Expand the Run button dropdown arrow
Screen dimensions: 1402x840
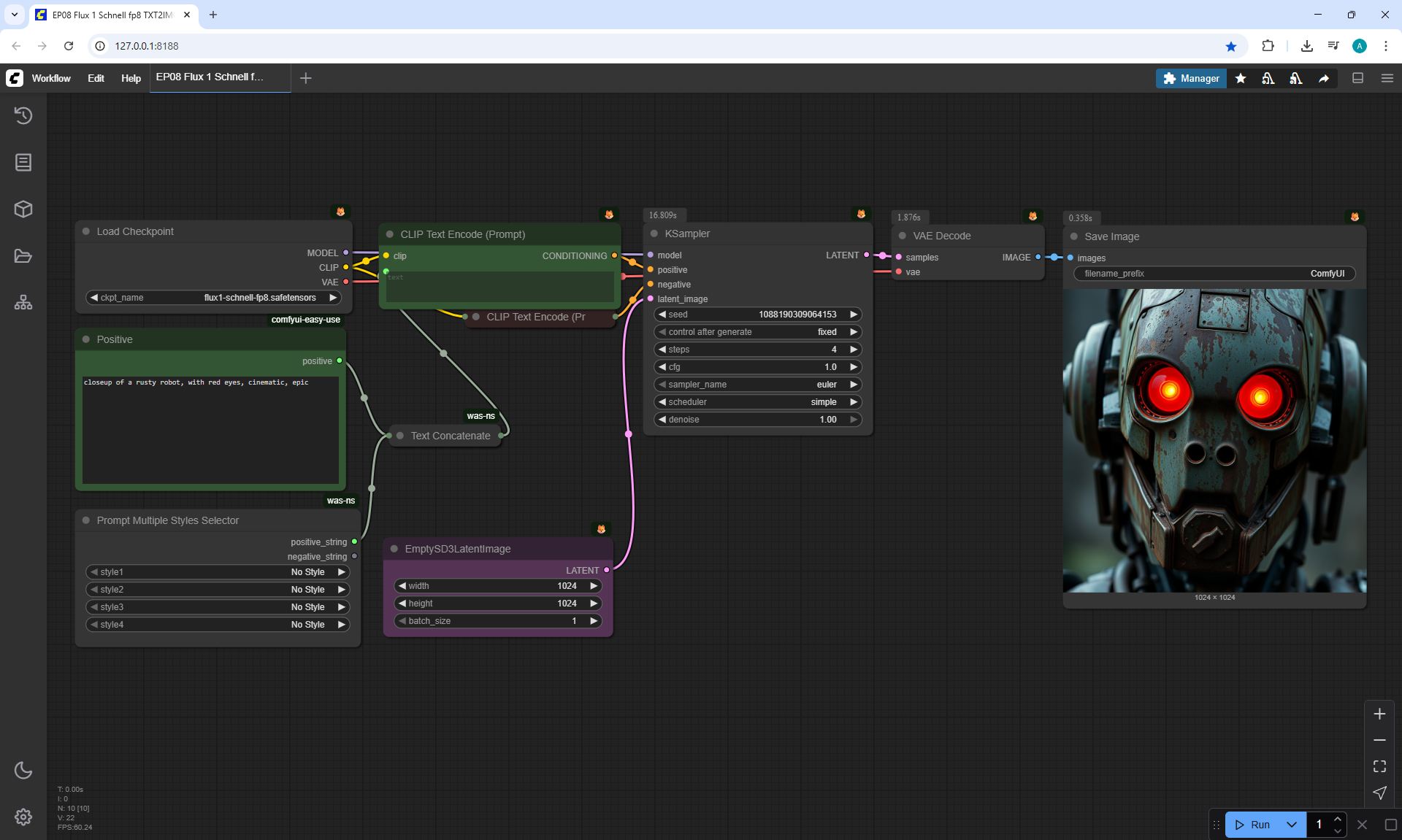coord(1292,825)
